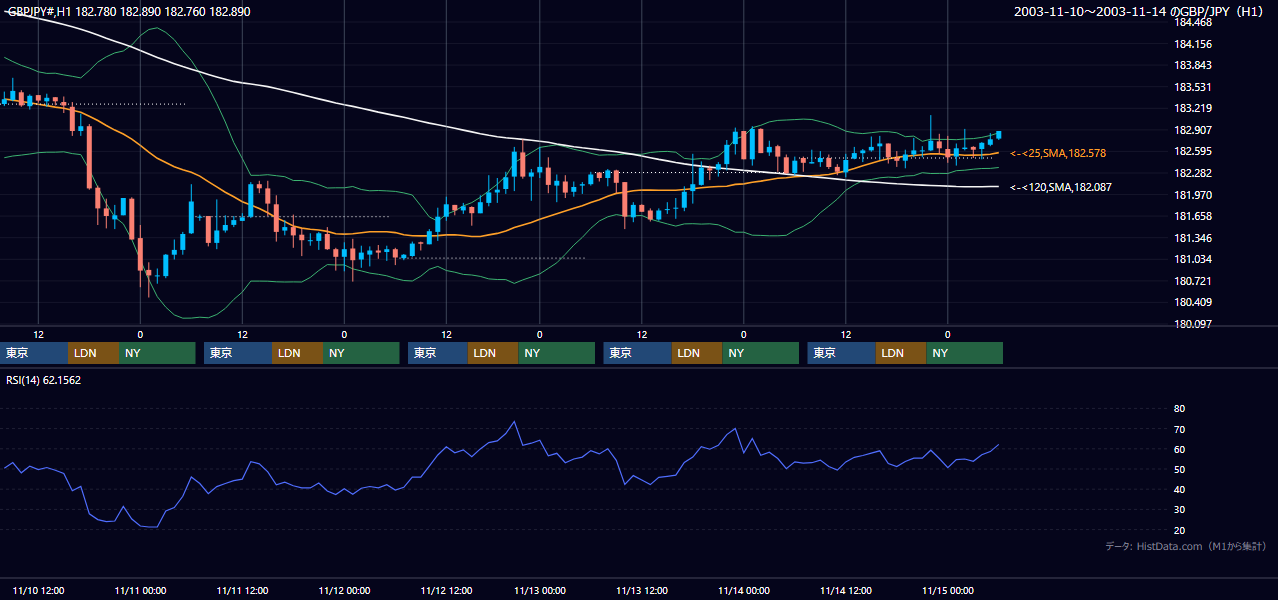
Task: Select the 25 SMA 182.578 label
Action: coord(1060,153)
